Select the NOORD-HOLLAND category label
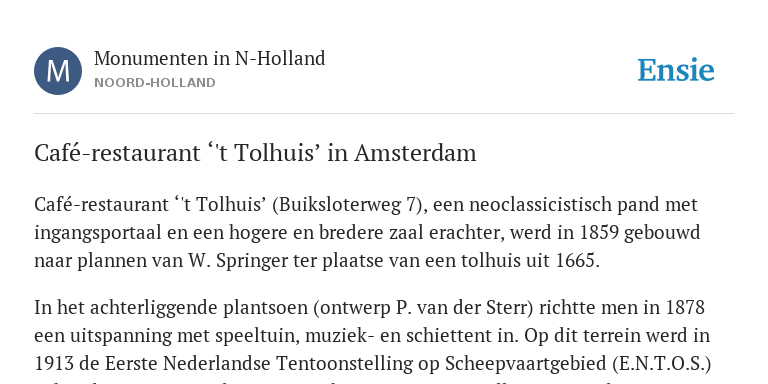 [x=155, y=83]
